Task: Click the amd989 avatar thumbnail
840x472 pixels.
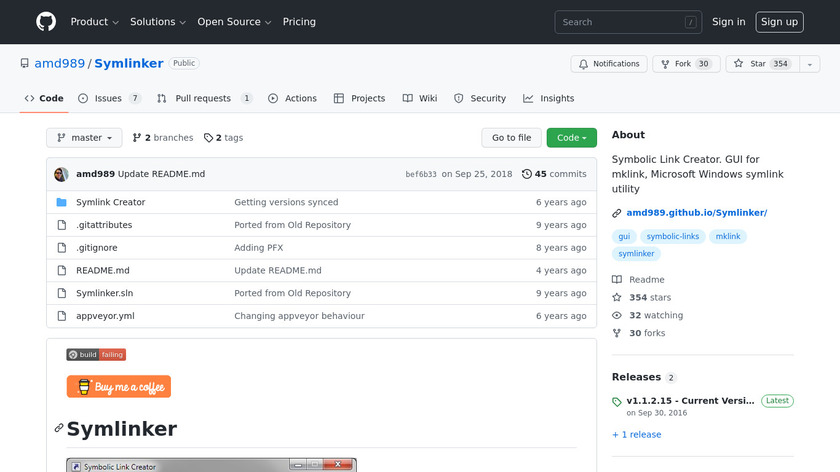Action: click(x=61, y=174)
